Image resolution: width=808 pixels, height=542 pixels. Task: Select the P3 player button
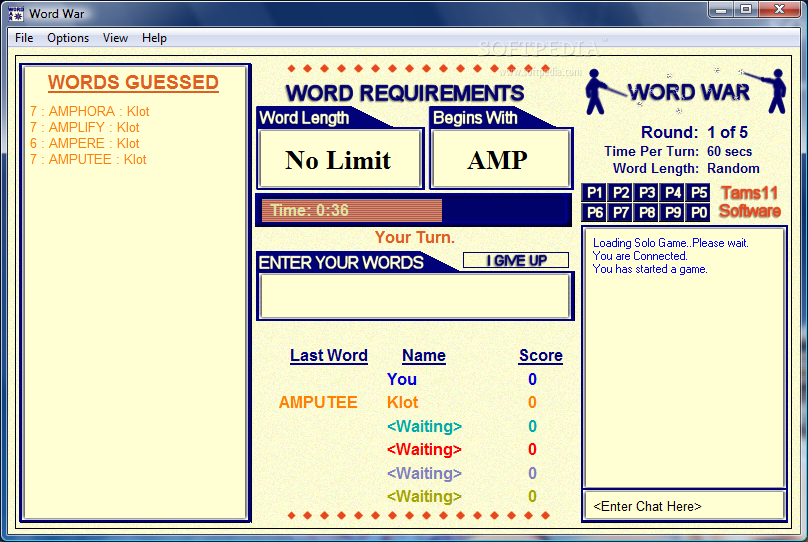(x=647, y=193)
